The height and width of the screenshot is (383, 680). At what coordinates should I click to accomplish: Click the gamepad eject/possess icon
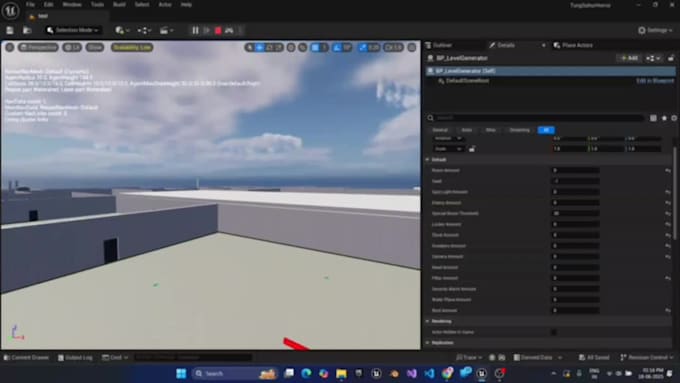229,30
